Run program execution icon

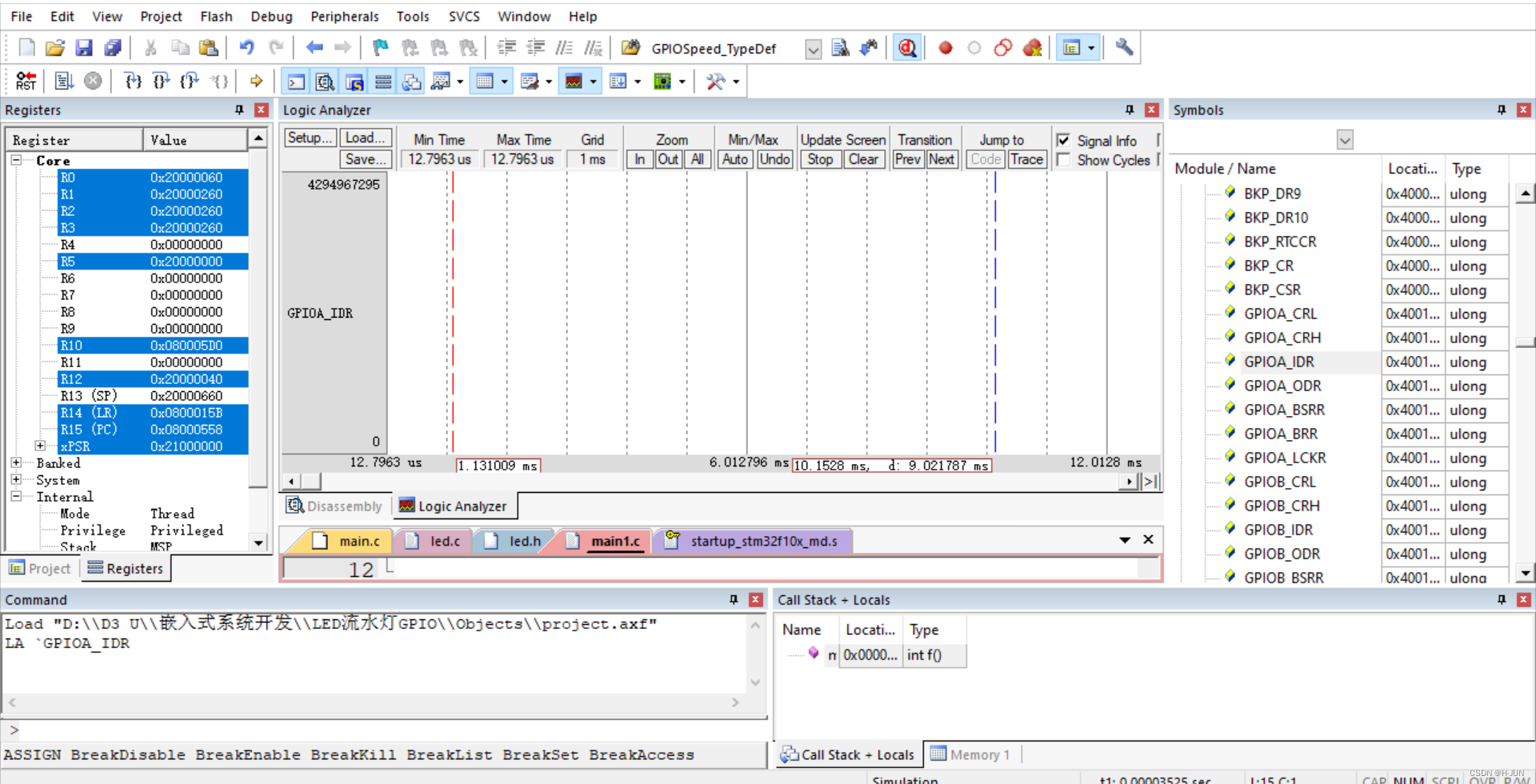pyautogui.click(x=64, y=81)
